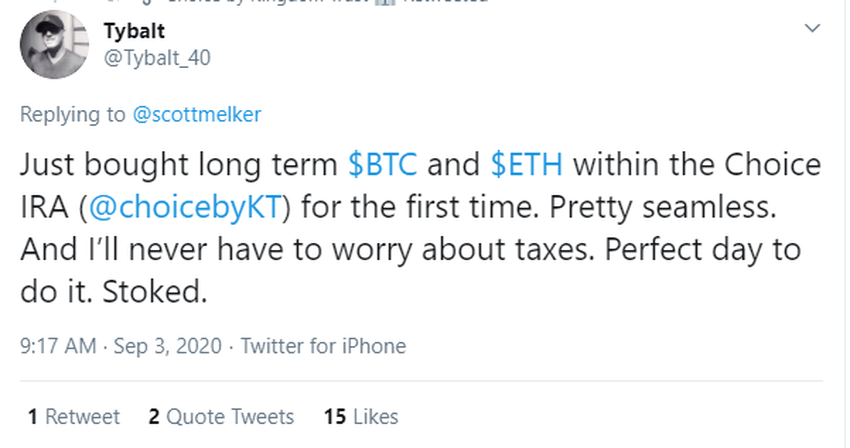Open the @Tybalt_40 handle link
The height and width of the screenshot is (448, 850).
(157, 58)
